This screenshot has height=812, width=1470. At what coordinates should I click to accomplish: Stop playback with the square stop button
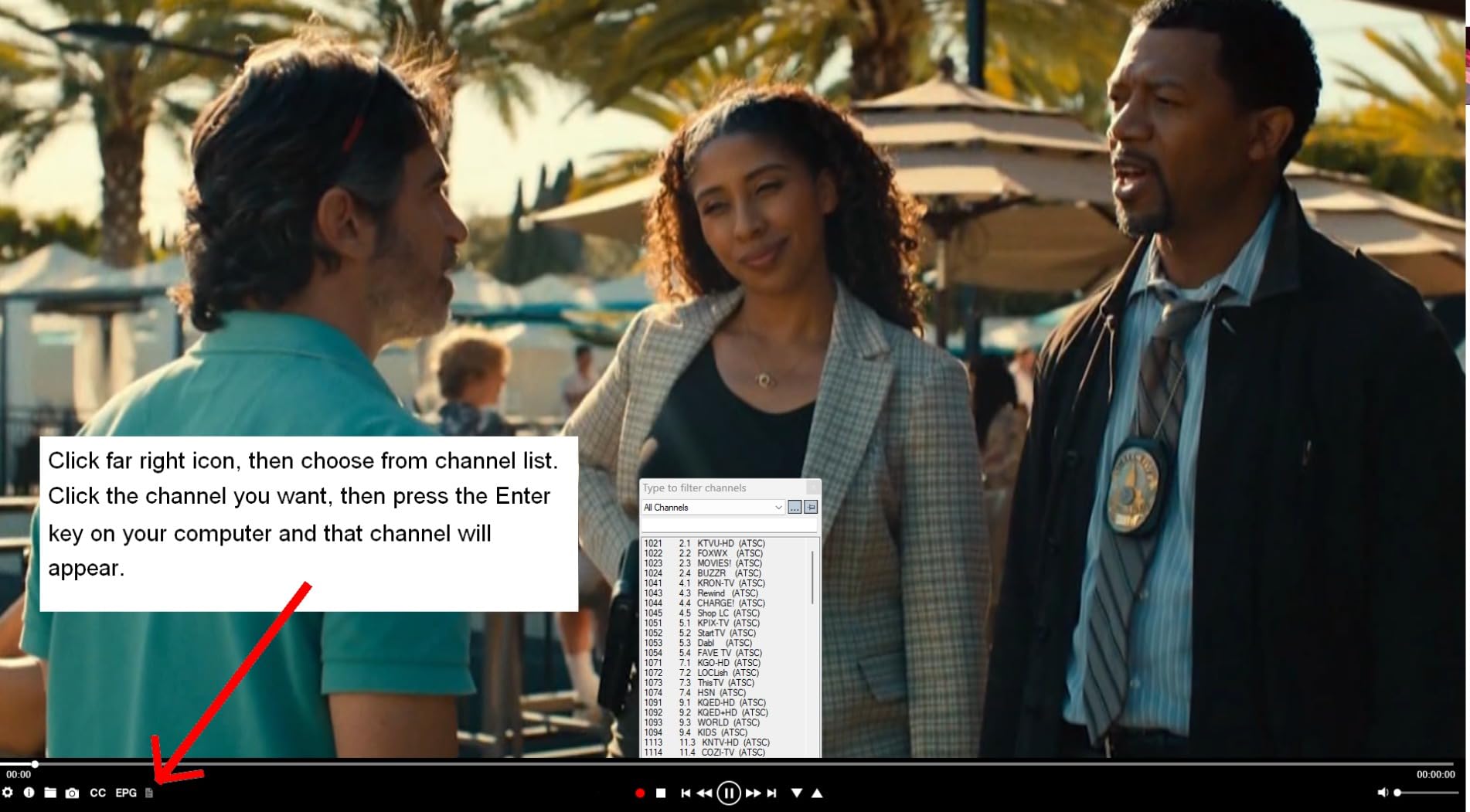tap(661, 793)
